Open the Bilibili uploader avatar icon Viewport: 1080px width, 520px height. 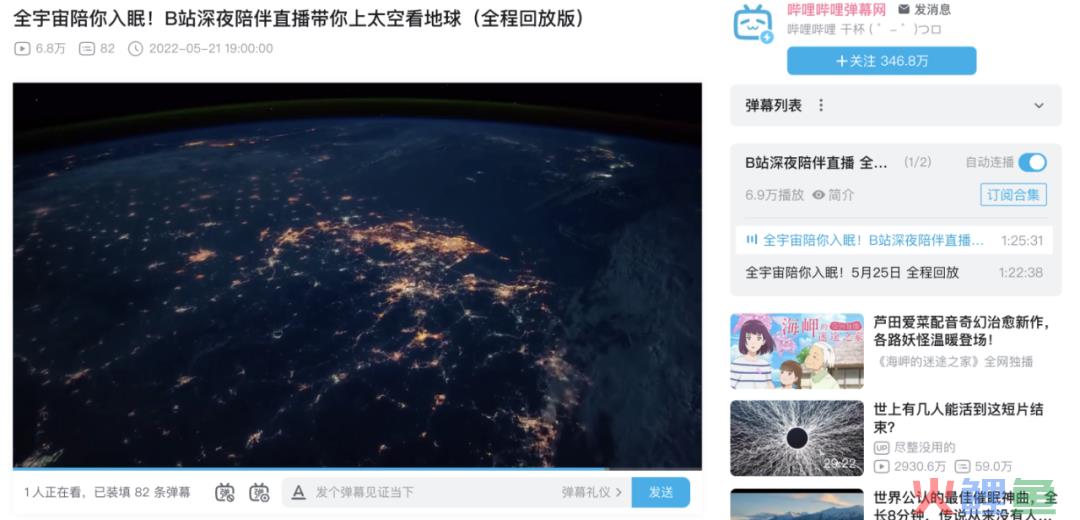pyautogui.click(x=754, y=23)
